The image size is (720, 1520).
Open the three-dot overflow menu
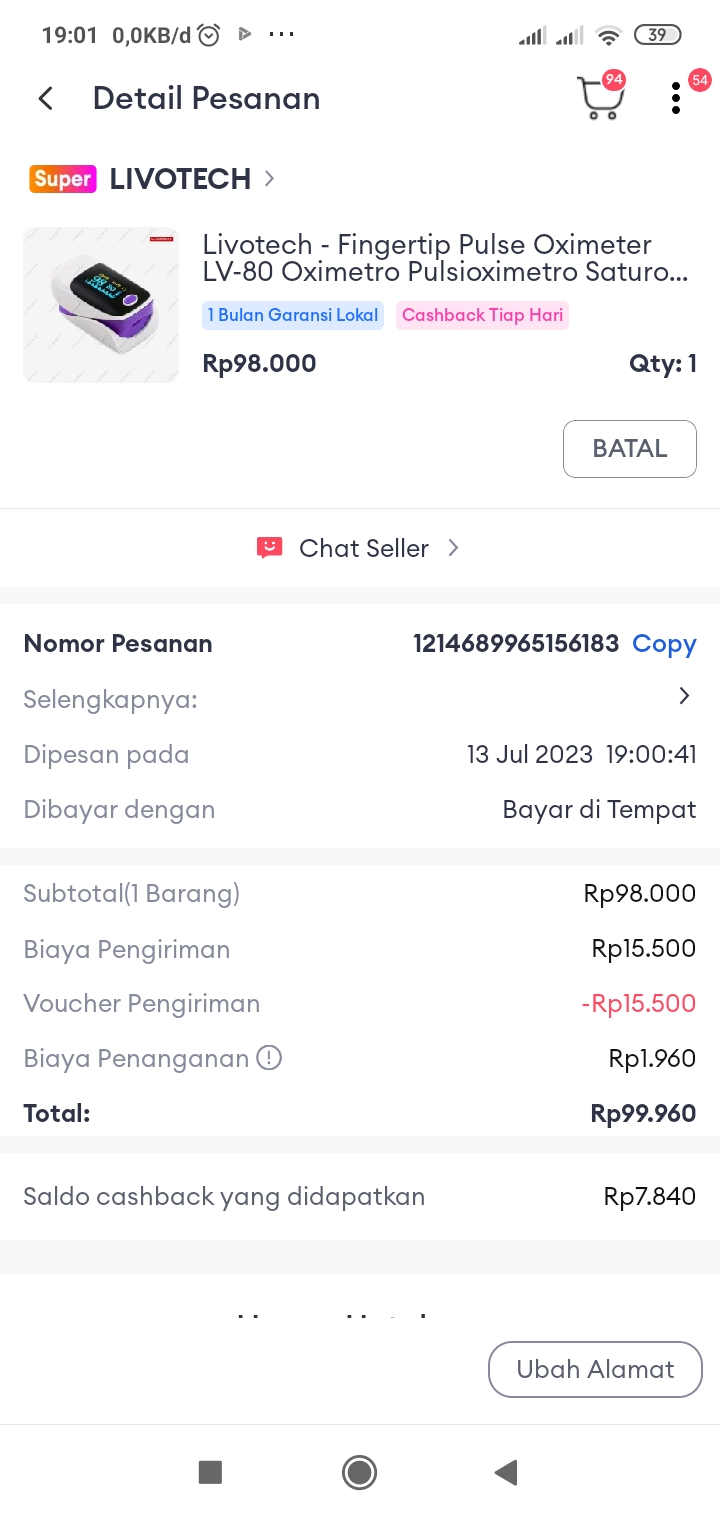(676, 98)
